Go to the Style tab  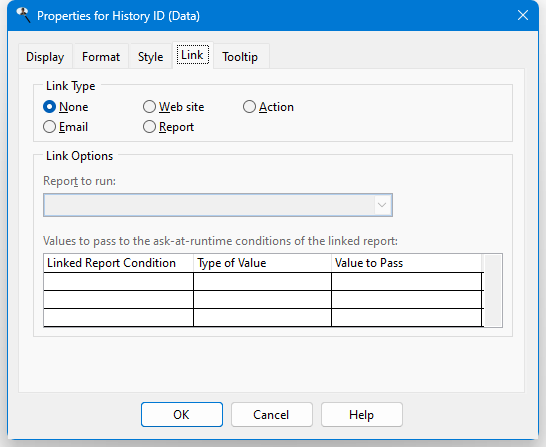tap(150, 57)
